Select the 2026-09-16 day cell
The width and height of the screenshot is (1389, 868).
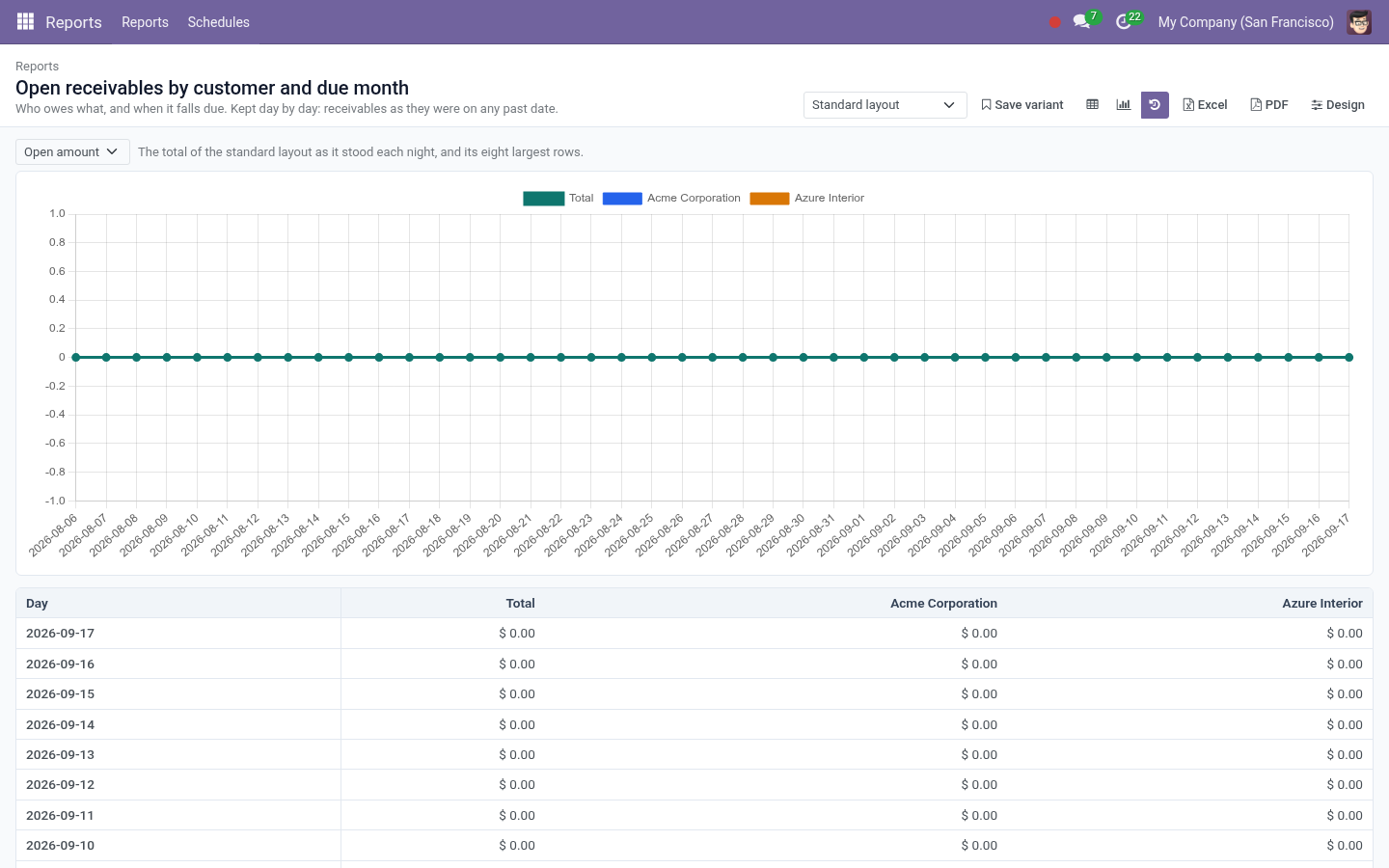pyautogui.click(x=178, y=665)
